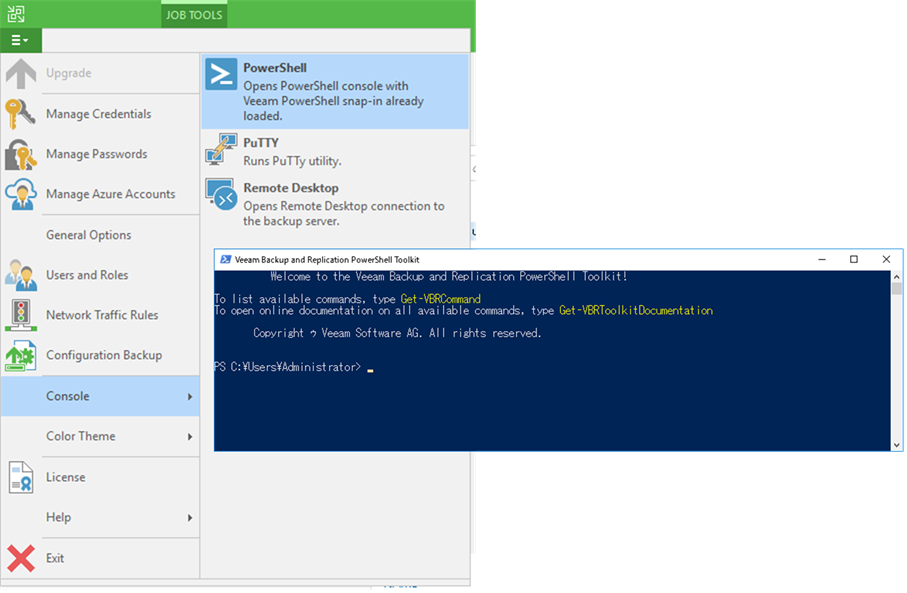Click the PowerShell console icon
The image size is (907, 593).
click(x=221, y=74)
